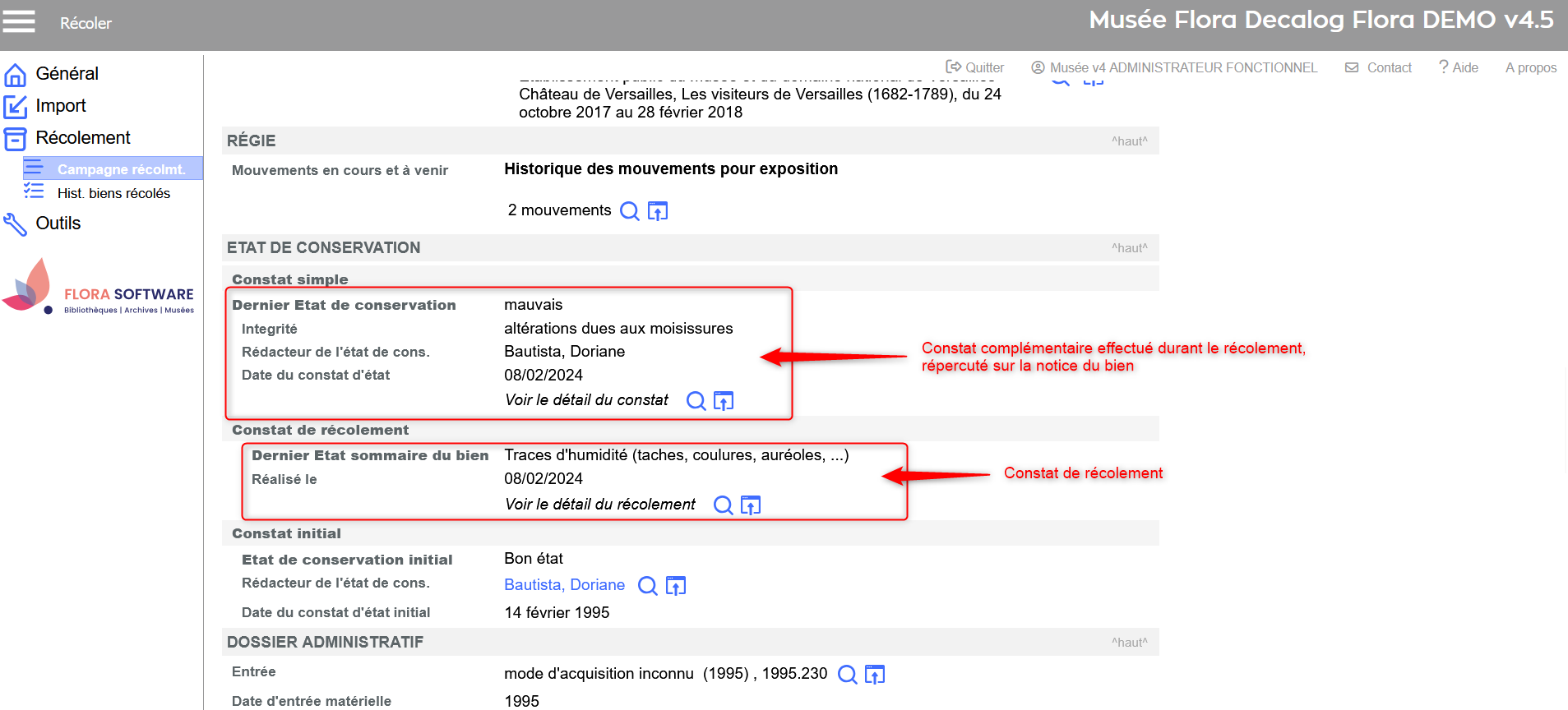Select Campagne récolmt. in sidebar
Screen dimensions: 1568x710
(x=121, y=169)
